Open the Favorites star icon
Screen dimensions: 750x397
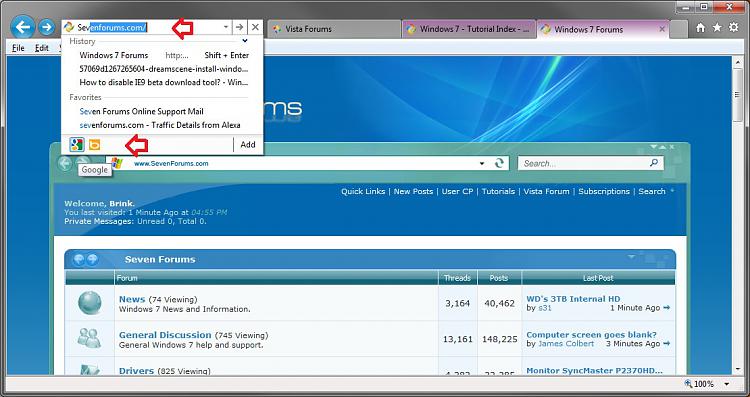tap(717, 28)
